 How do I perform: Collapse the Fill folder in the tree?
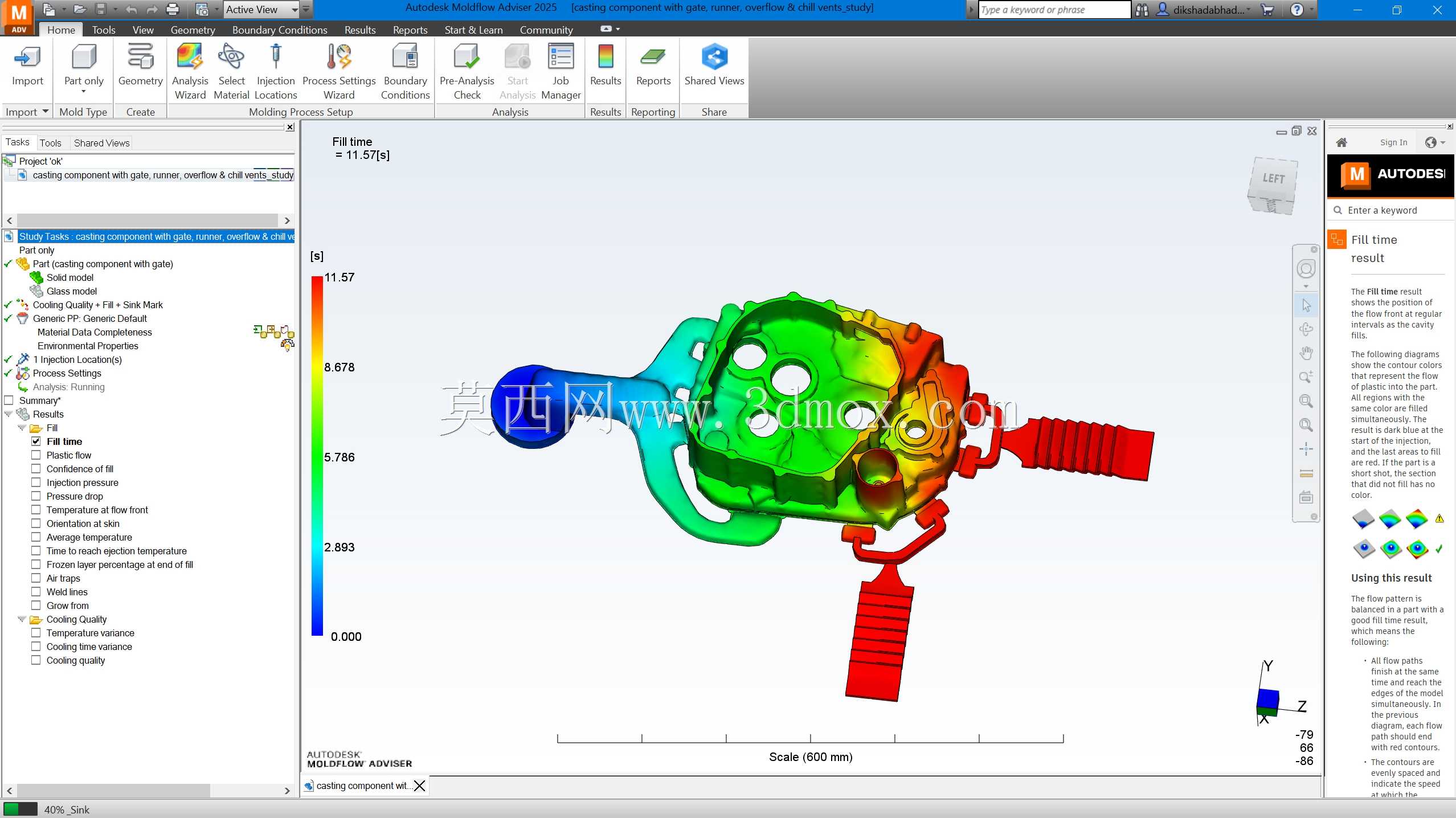click(x=22, y=428)
